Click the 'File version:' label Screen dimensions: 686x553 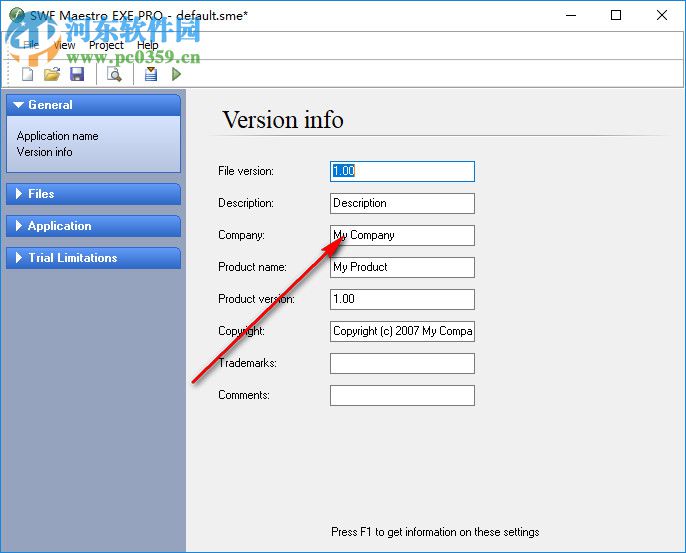246,171
